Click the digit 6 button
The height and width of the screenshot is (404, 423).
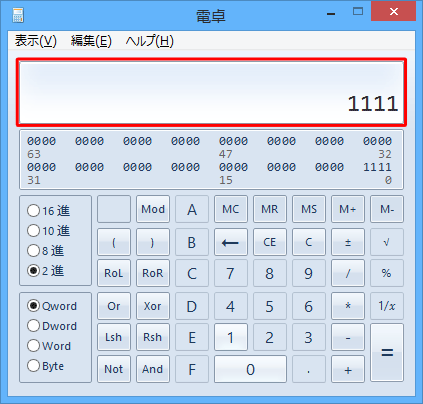pos(309,306)
